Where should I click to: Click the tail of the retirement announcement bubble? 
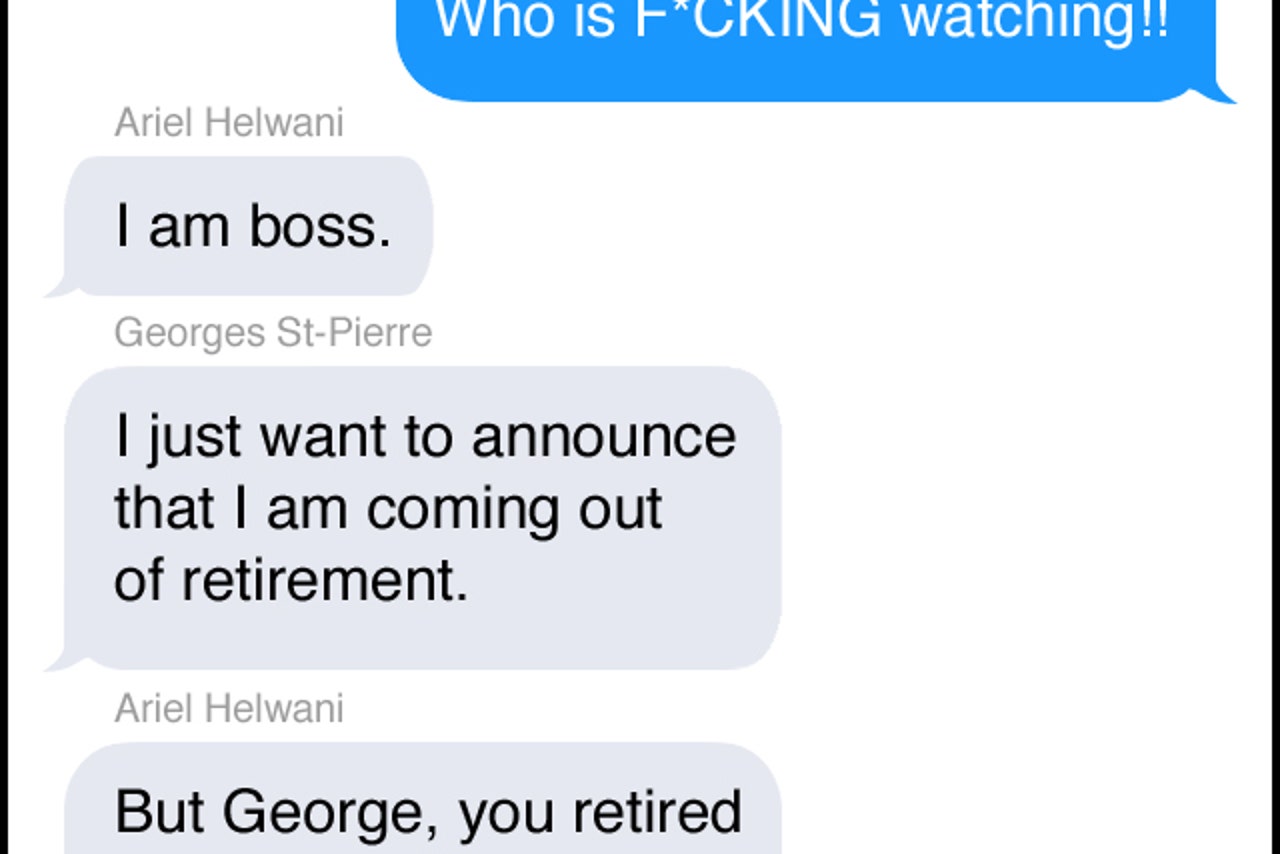point(60,660)
